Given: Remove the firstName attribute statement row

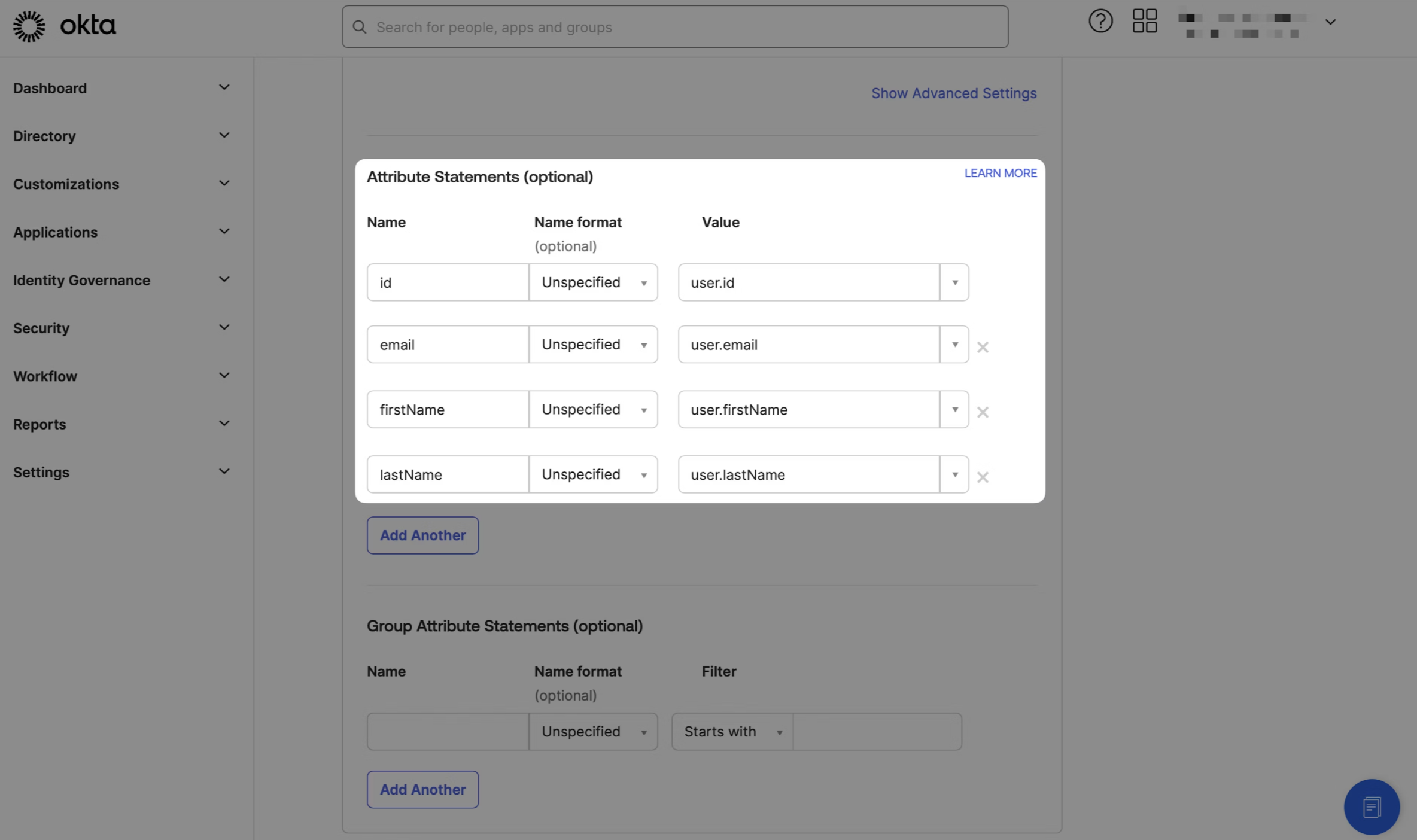Looking at the screenshot, I should [982, 412].
